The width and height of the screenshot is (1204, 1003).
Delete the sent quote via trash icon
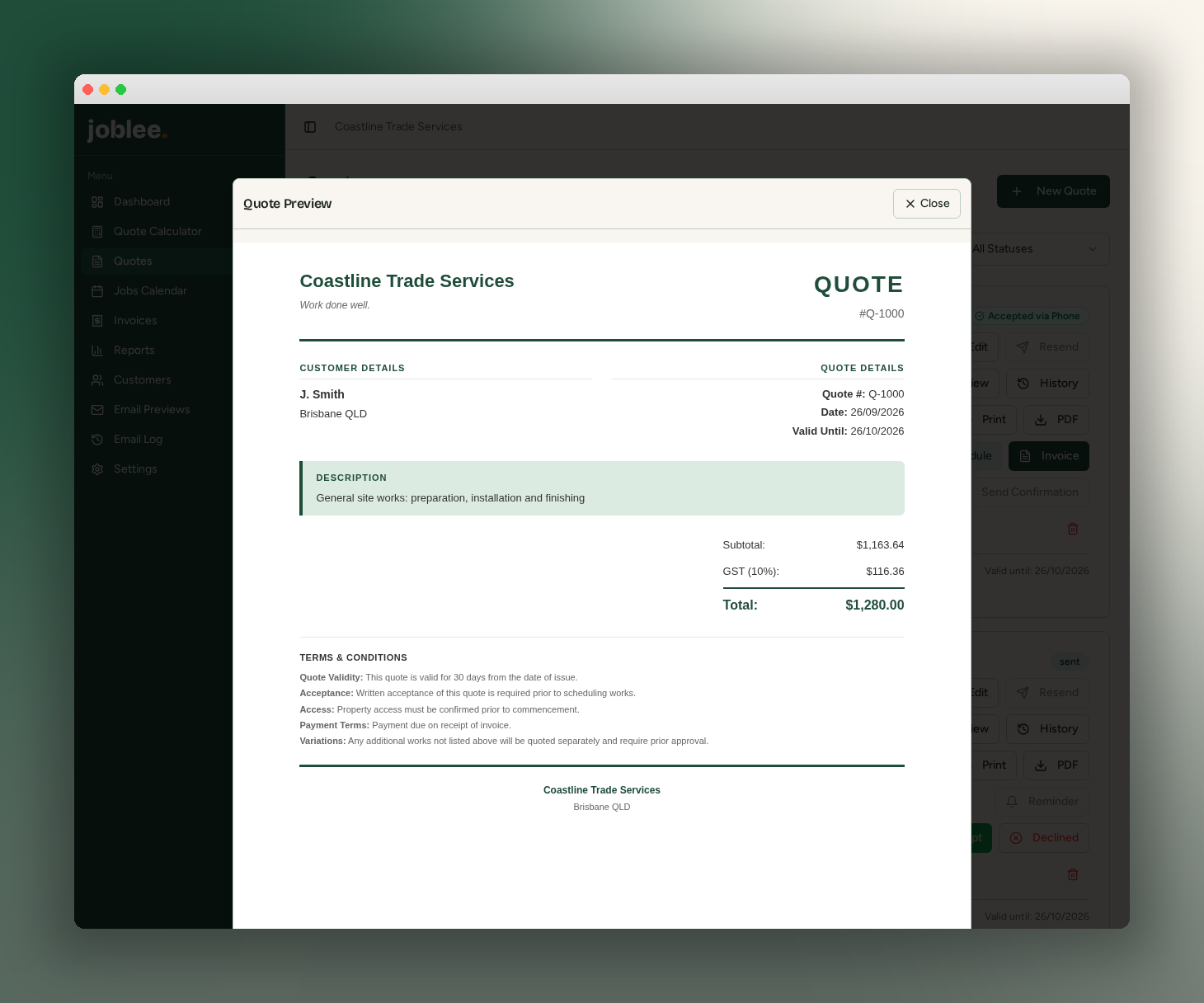[x=1073, y=874]
